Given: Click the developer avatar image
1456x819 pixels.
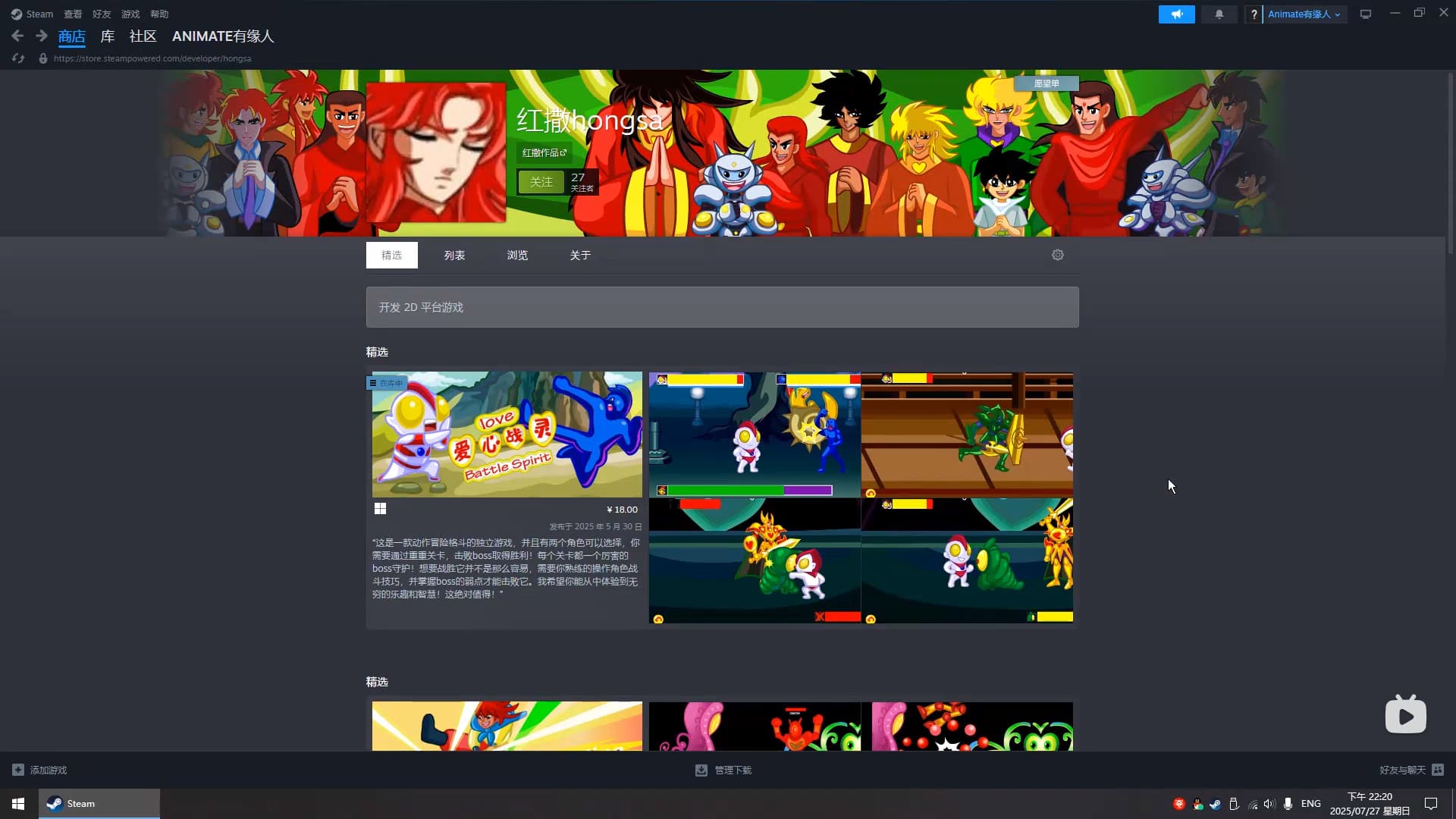Looking at the screenshot, I should tap(436, 152).
